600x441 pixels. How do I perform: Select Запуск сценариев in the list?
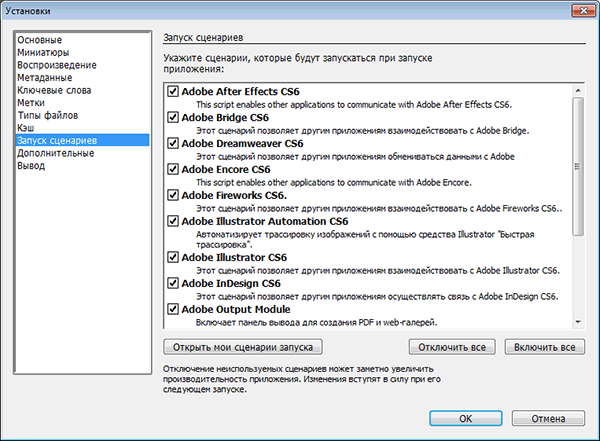(x=82, y=140)
